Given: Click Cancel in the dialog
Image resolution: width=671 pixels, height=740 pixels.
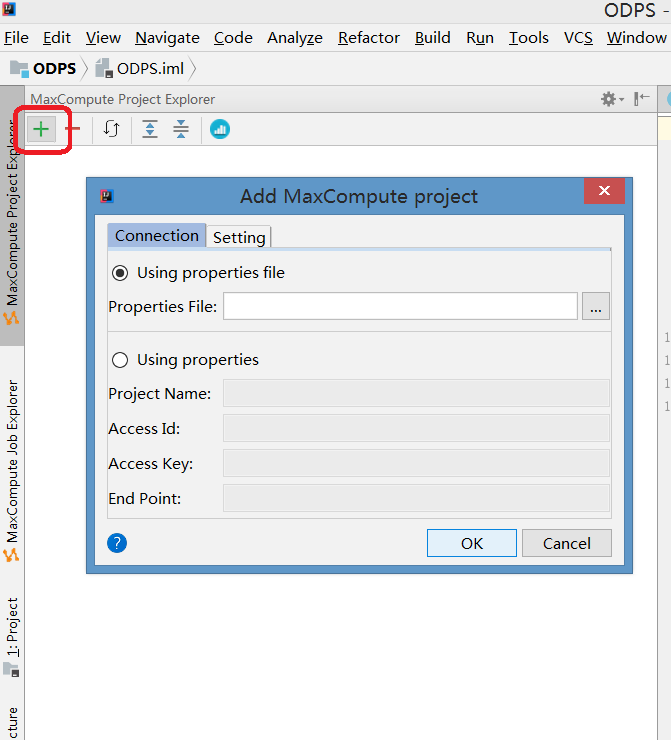Looking at the screenshot, I should click(567, 543).
